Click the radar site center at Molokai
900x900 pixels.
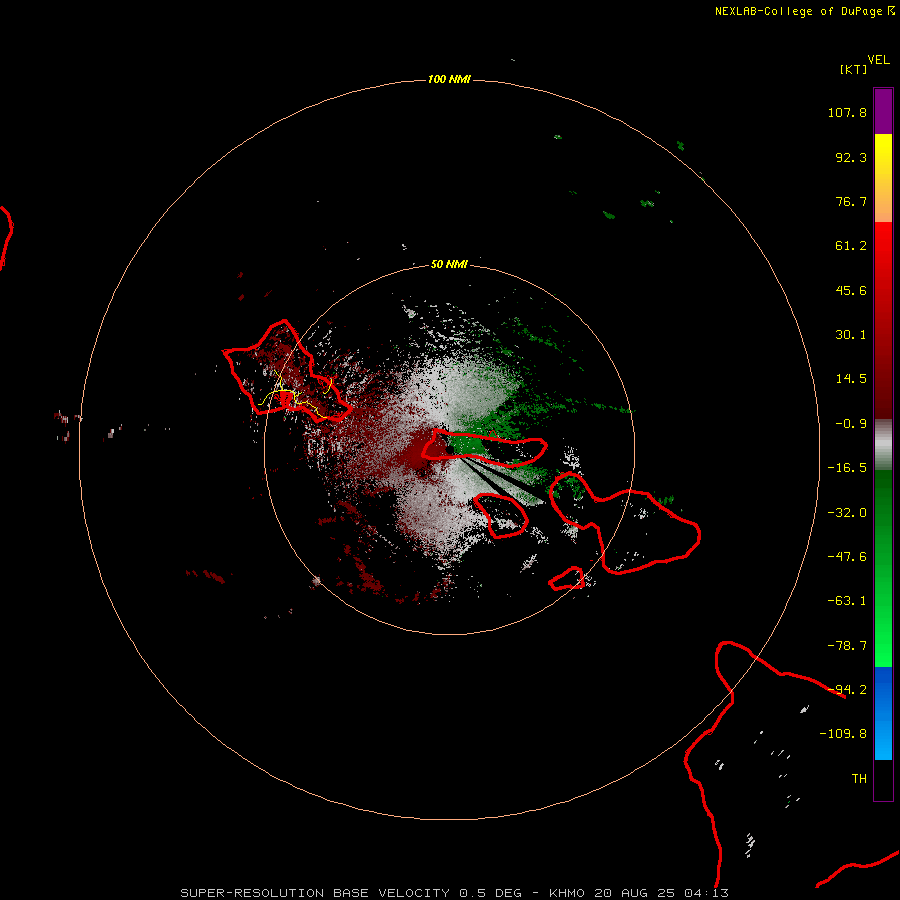click(x=449, y=449)
